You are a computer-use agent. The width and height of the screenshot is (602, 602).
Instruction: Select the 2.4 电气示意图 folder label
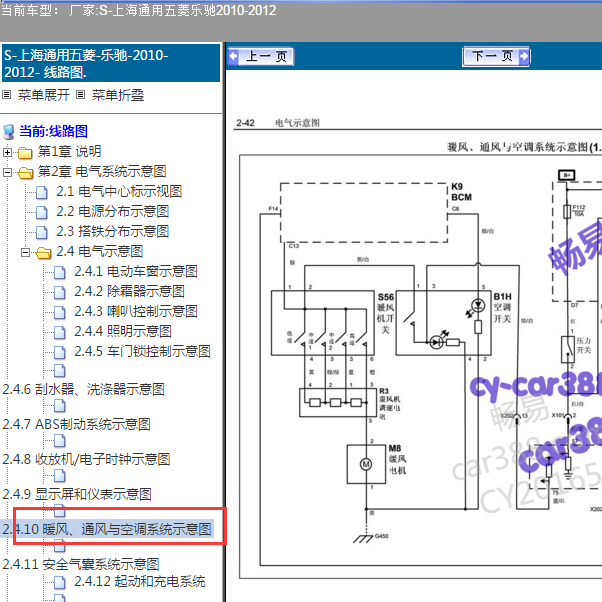pyautogui.click(x=99, y=251)
